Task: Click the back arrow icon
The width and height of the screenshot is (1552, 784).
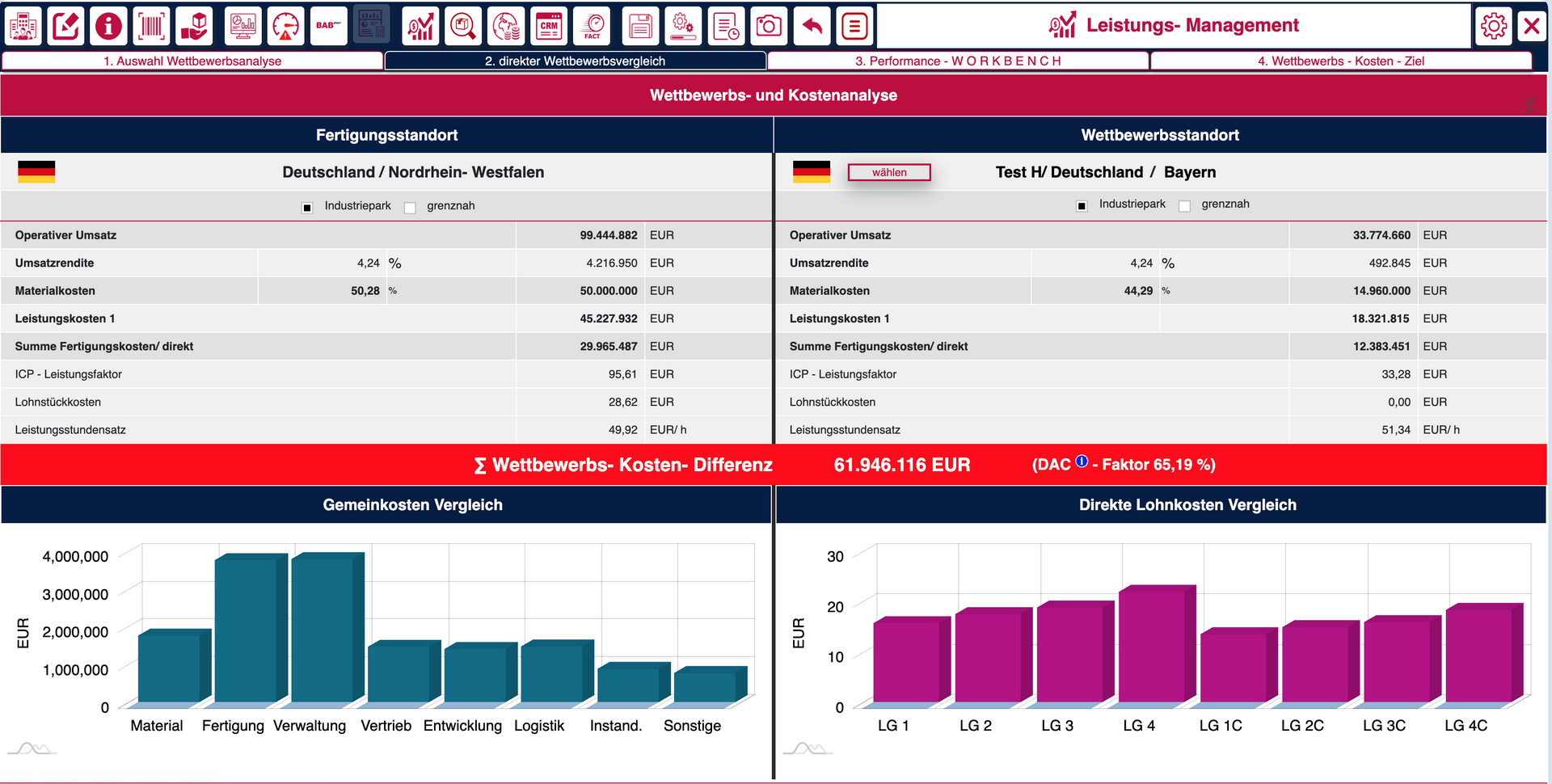Action: tap(812, 26)
